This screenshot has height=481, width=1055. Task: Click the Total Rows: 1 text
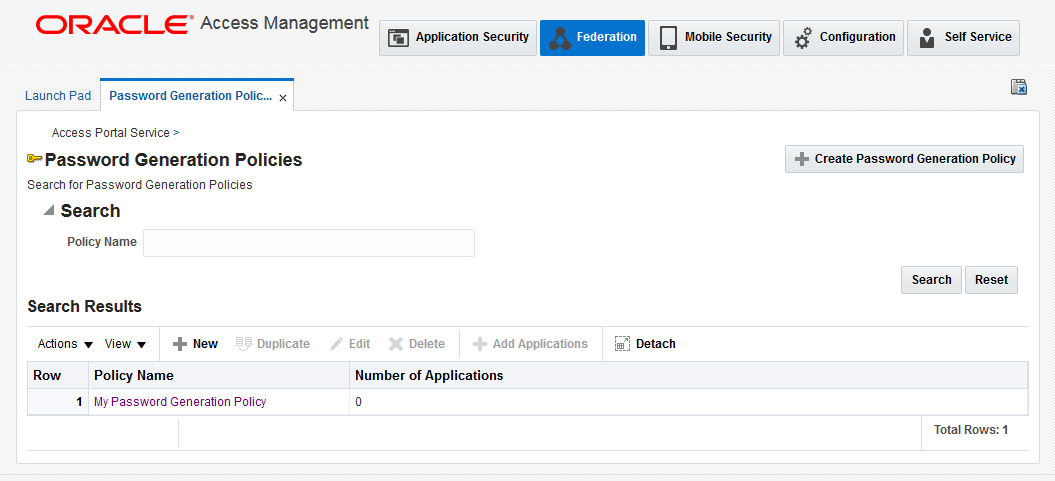(971, 429)
